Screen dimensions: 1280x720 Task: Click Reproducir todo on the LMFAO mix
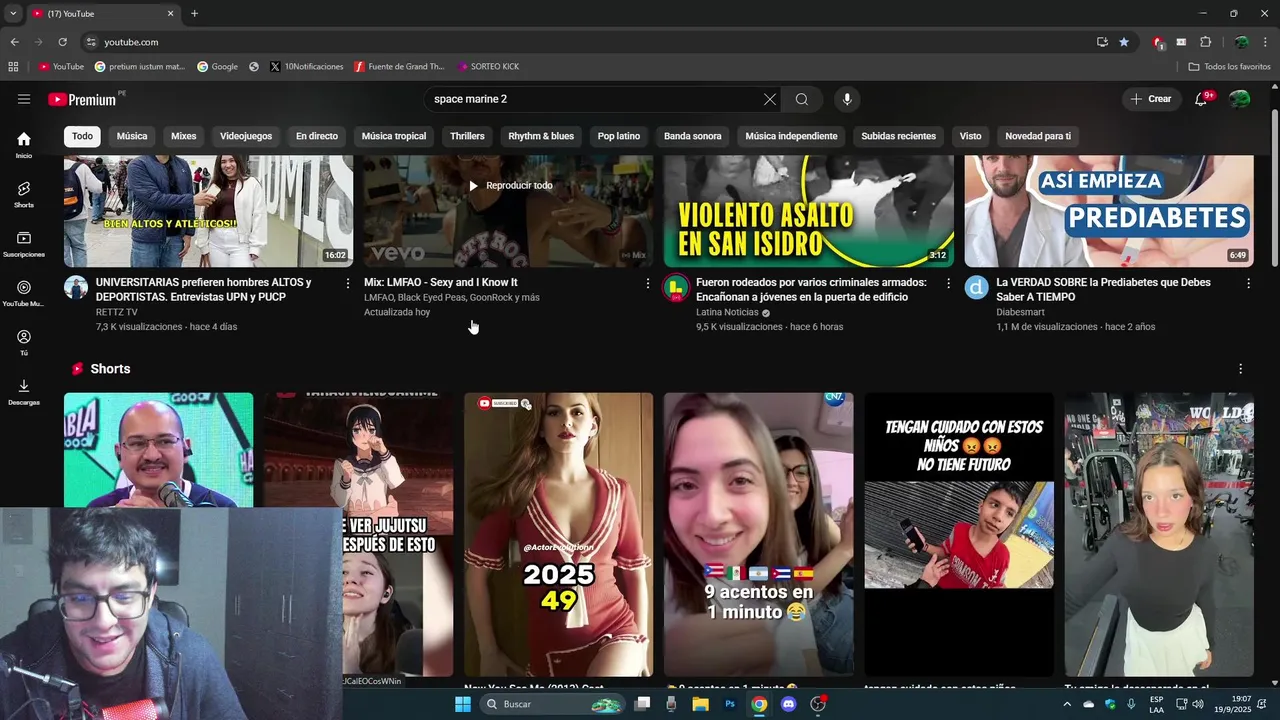point(510,186)
